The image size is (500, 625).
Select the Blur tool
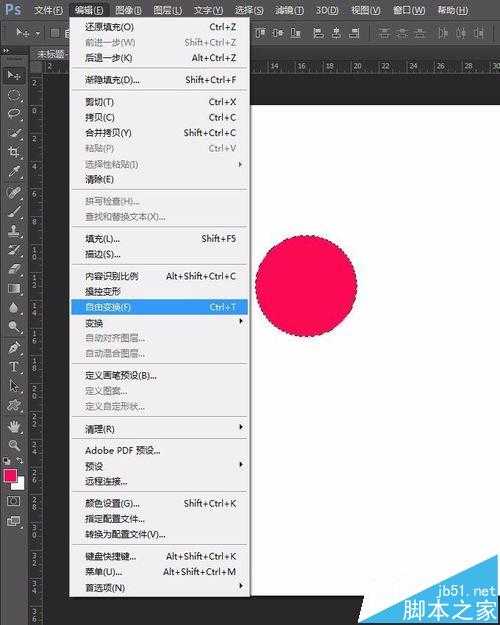pos(14,308)
